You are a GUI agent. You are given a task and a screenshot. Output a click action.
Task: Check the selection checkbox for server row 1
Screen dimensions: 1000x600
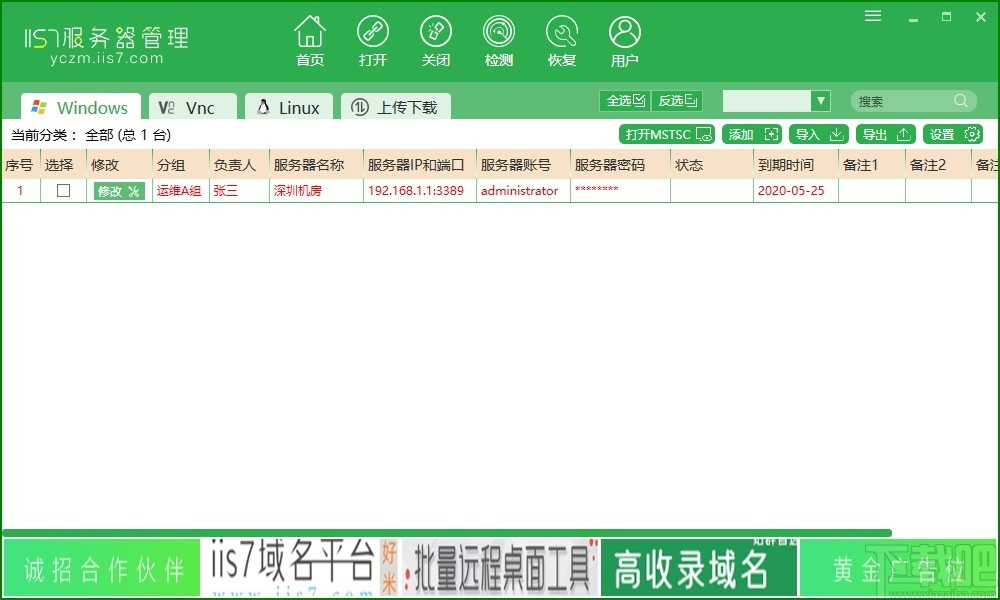pyautogui.click(x=62, y=190)
